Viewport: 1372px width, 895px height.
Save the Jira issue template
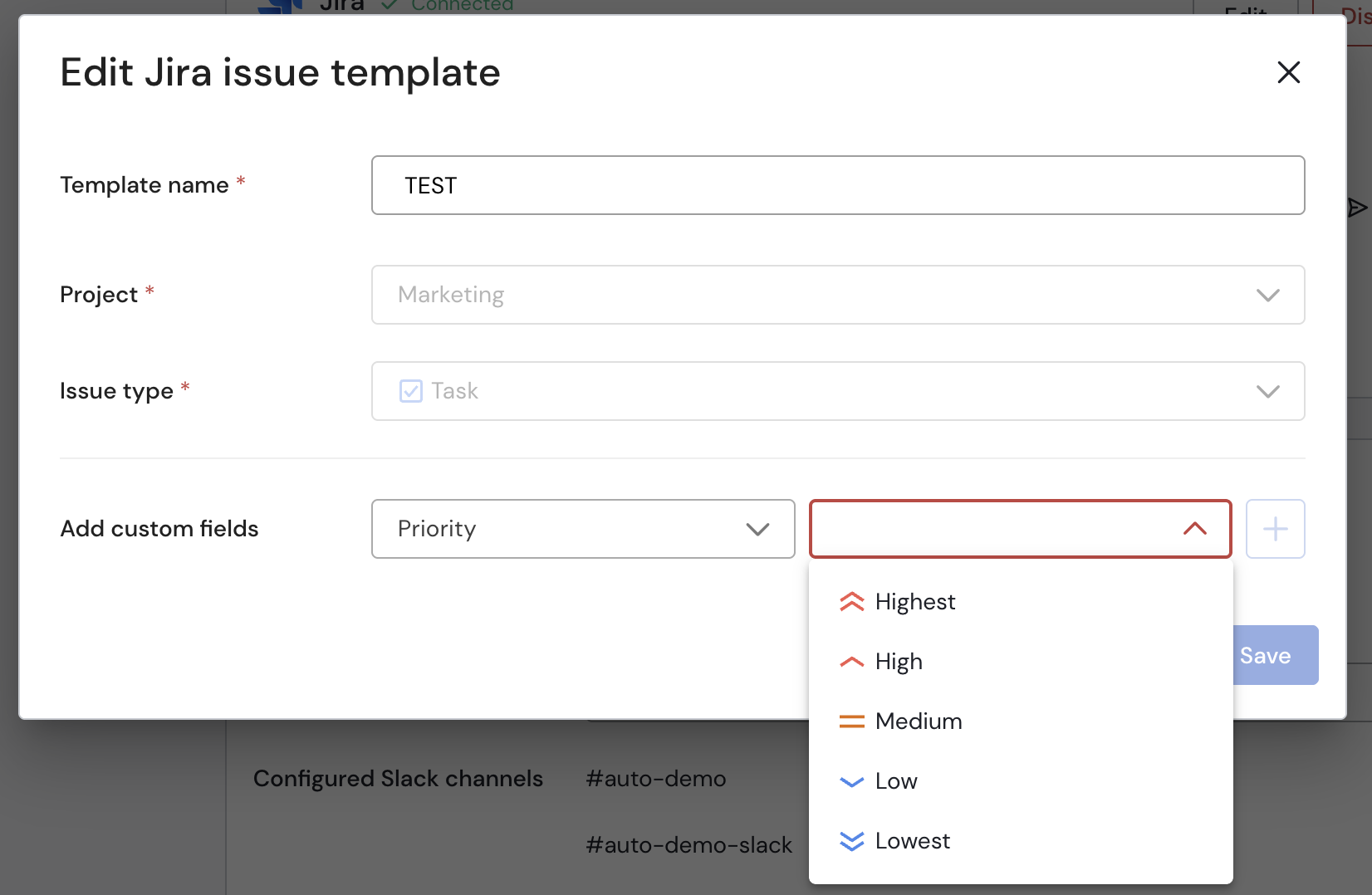[1275, 655]
